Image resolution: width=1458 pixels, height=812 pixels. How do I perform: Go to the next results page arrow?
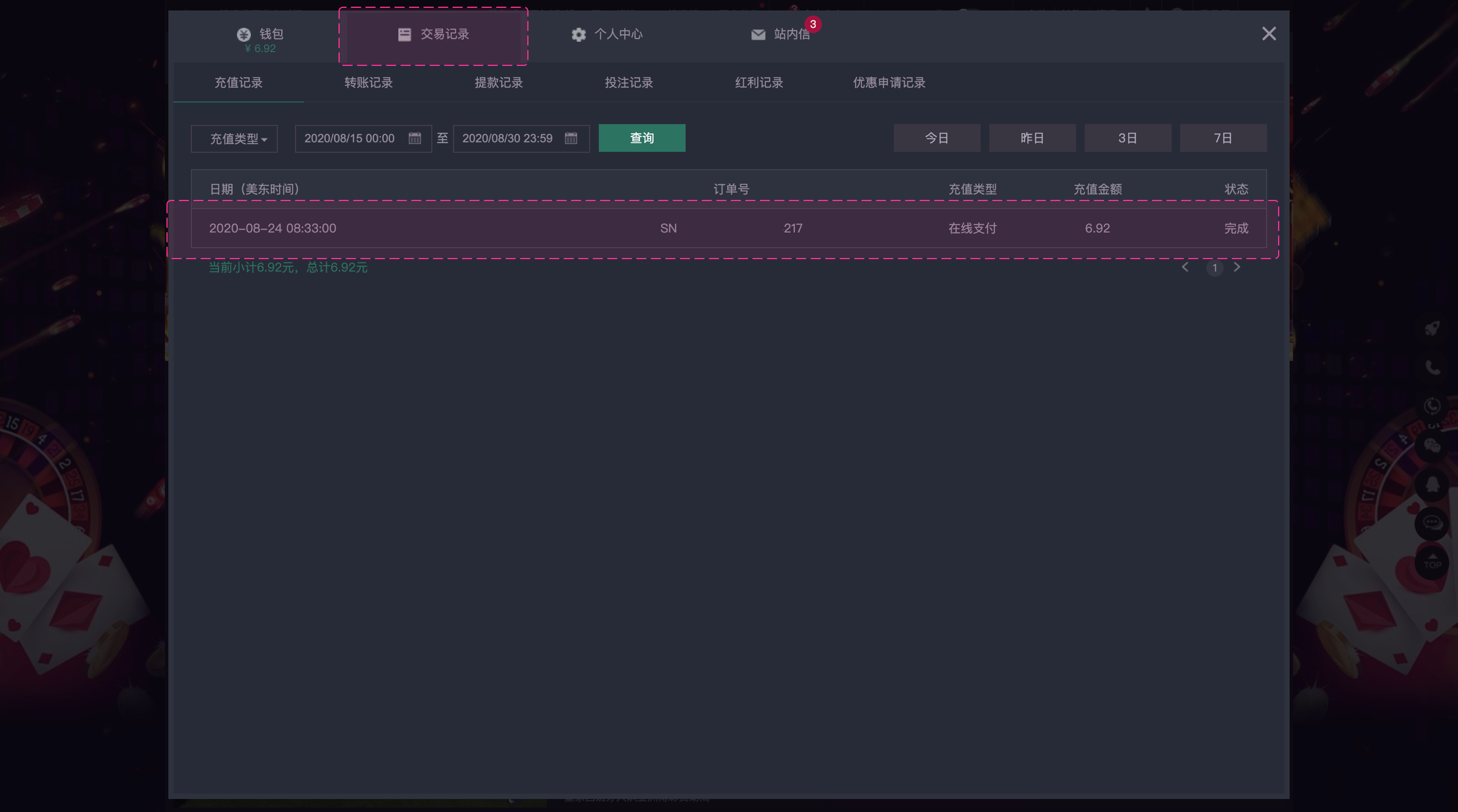pyautogui.click(x=1237, y=267)
